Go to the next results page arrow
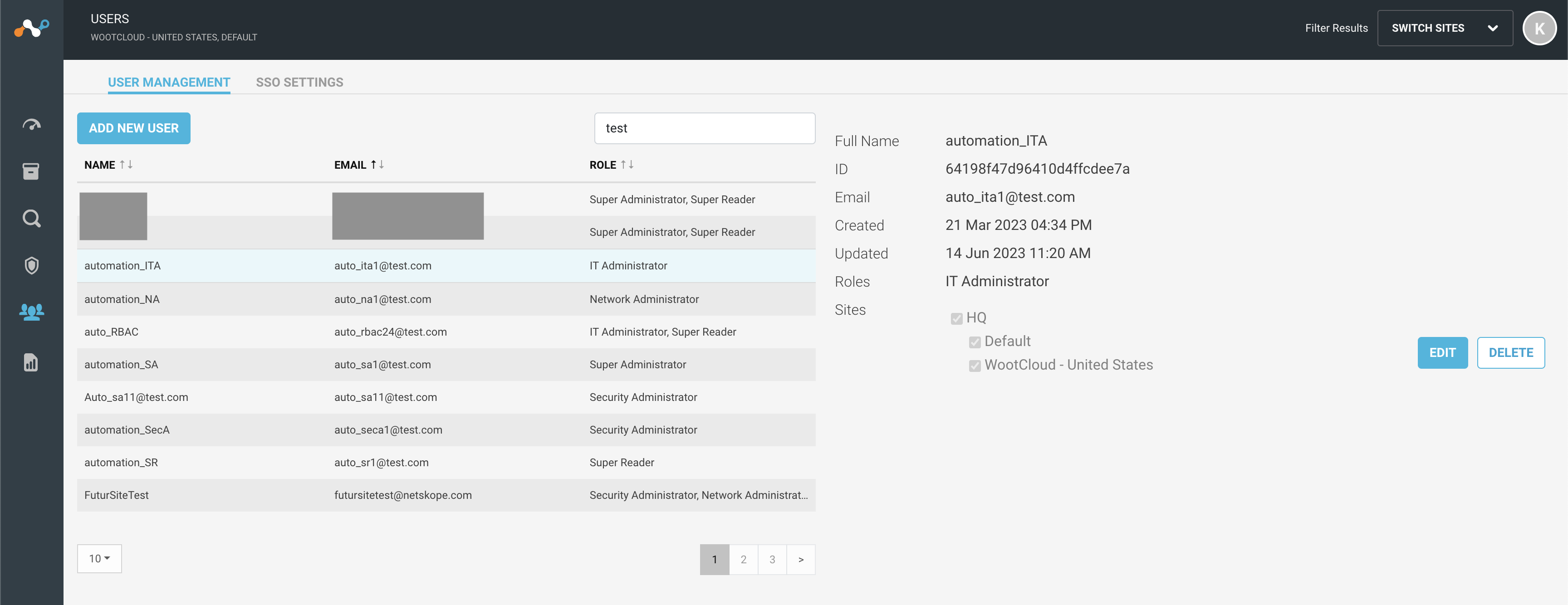This screenshot has width=1568, height=605. [x=801, y=559]
